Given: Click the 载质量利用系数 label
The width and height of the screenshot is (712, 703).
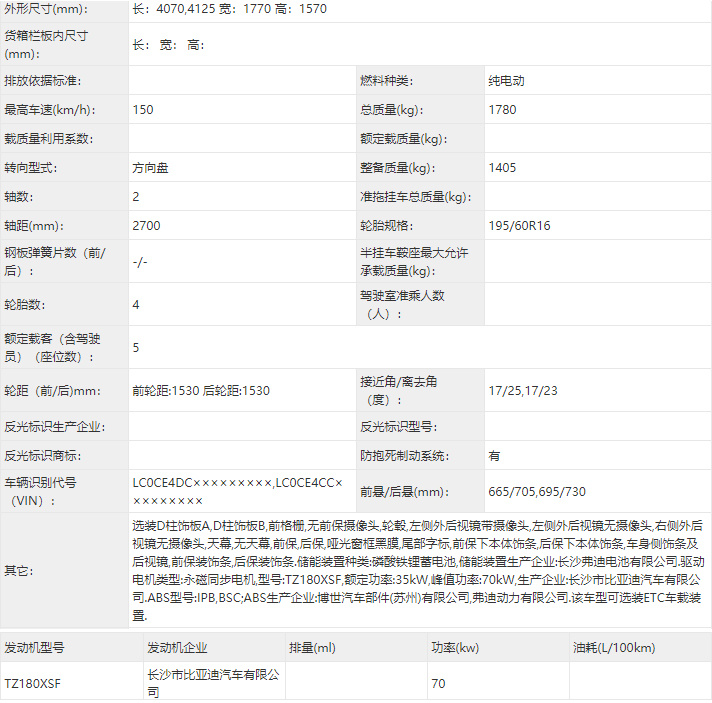Looking at the screenshot, I should [x=49, y=139].
